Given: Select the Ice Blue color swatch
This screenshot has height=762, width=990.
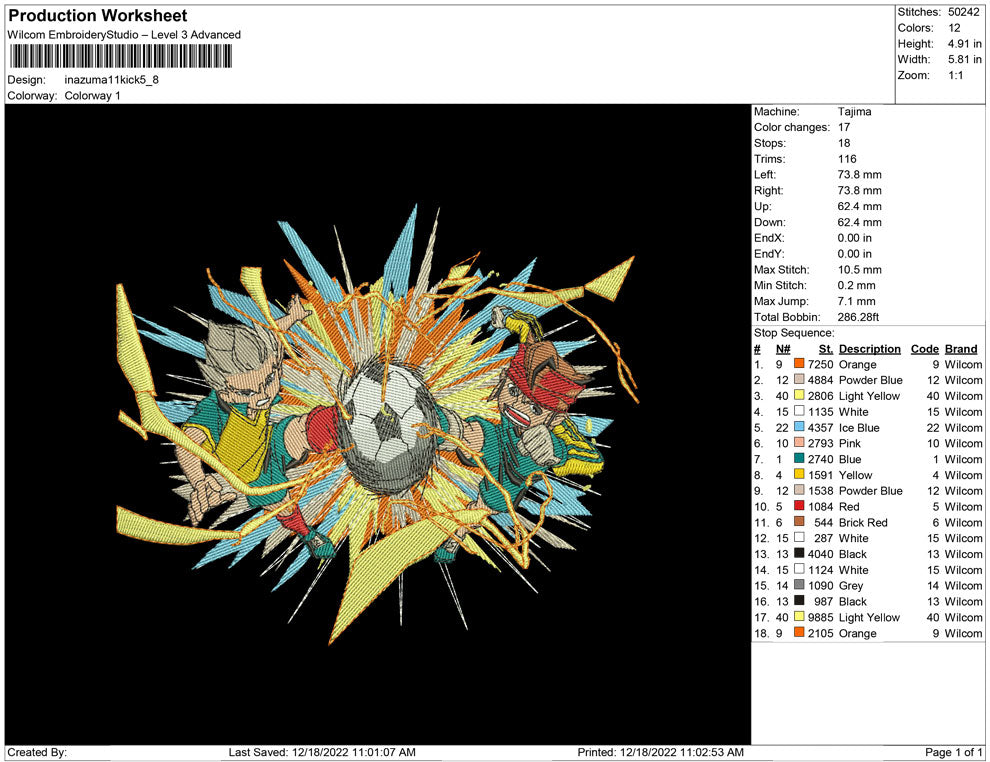Looking at the screenshot, I should (799, 428).
